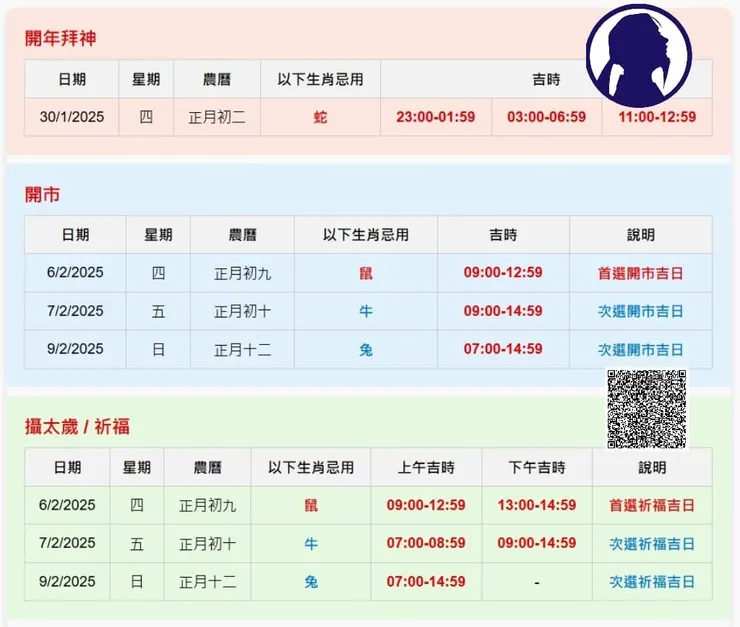Click the 以下生肖忌用 header in 開市 table

pos(366,235)
